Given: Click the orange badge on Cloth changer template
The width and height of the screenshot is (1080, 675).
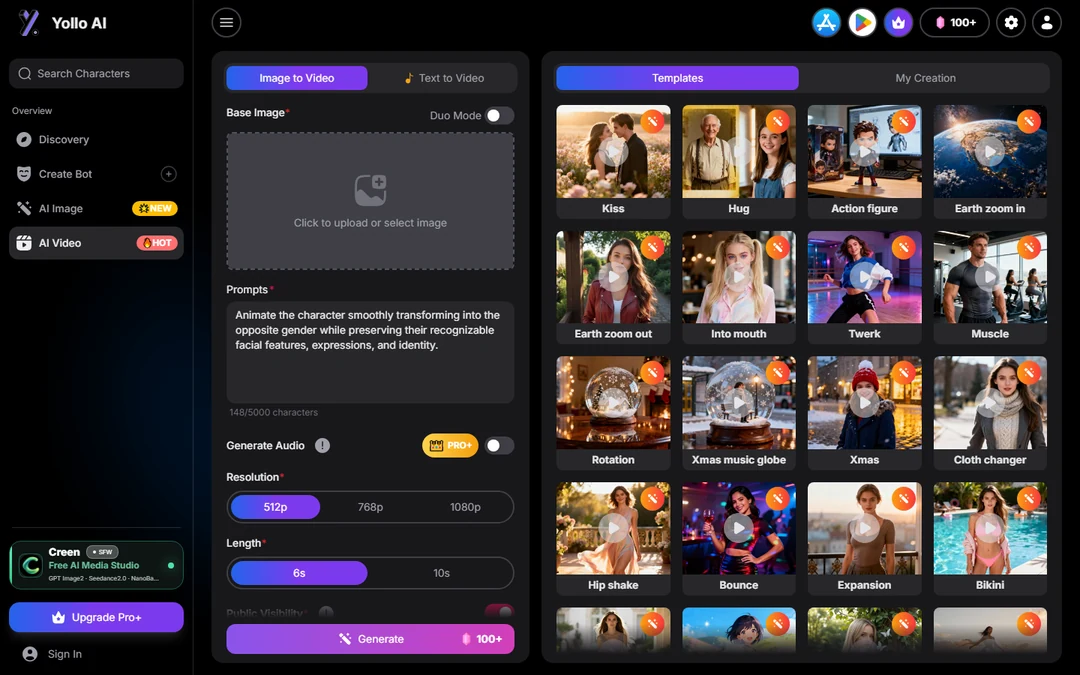Looking at the screenshot, I should 1028,373.
